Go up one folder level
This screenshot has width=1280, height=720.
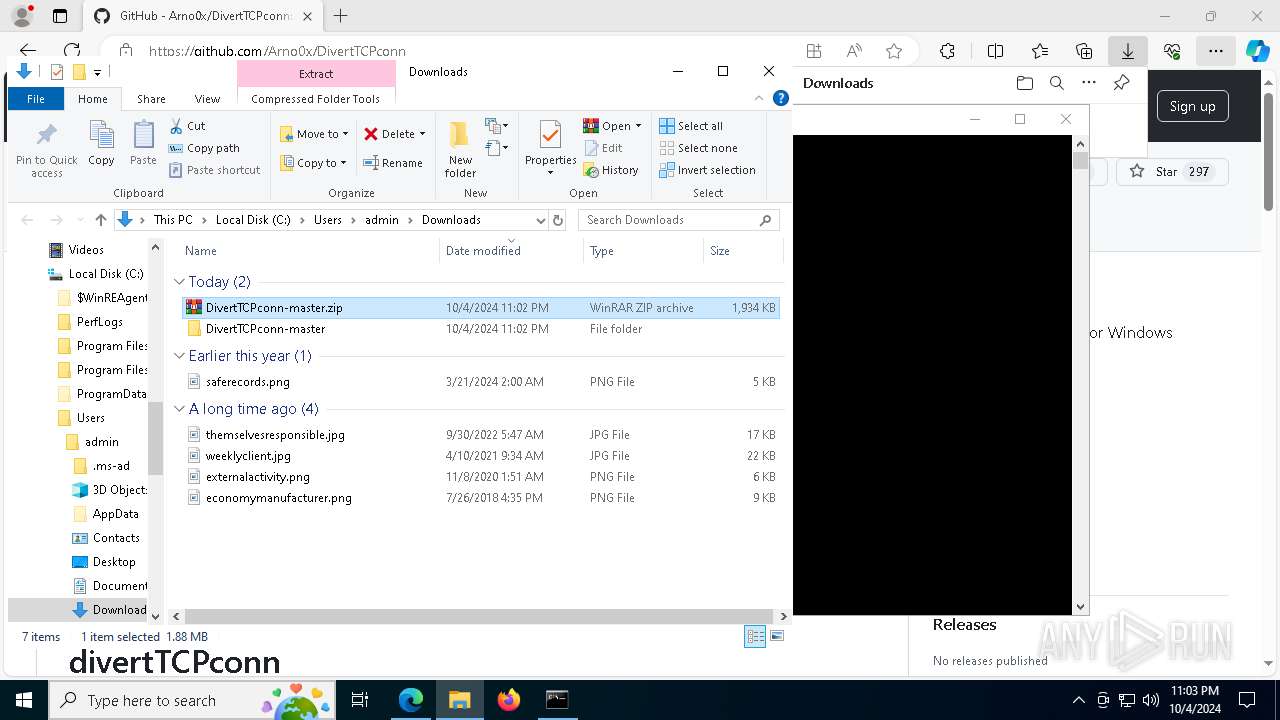[x=100, y=220]
